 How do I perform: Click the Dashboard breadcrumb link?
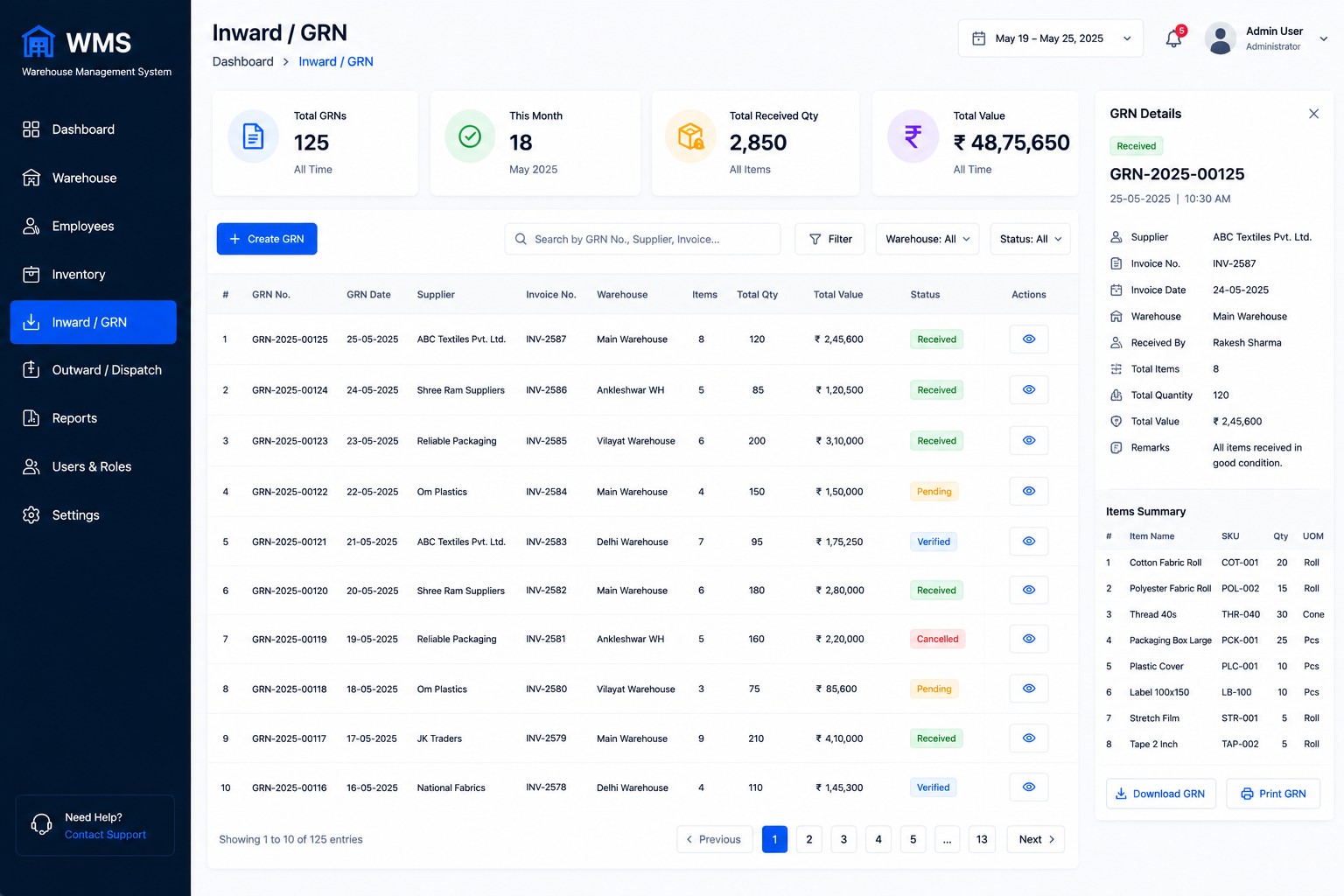[x=243, y=61]
